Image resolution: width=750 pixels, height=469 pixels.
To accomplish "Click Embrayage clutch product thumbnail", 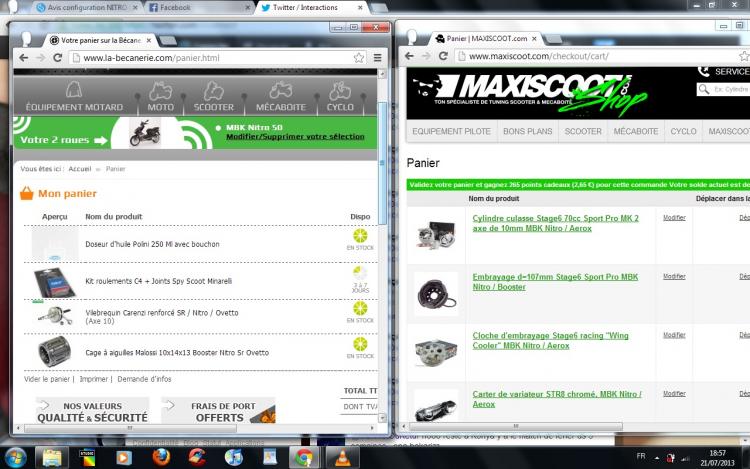I will point(436,294).
